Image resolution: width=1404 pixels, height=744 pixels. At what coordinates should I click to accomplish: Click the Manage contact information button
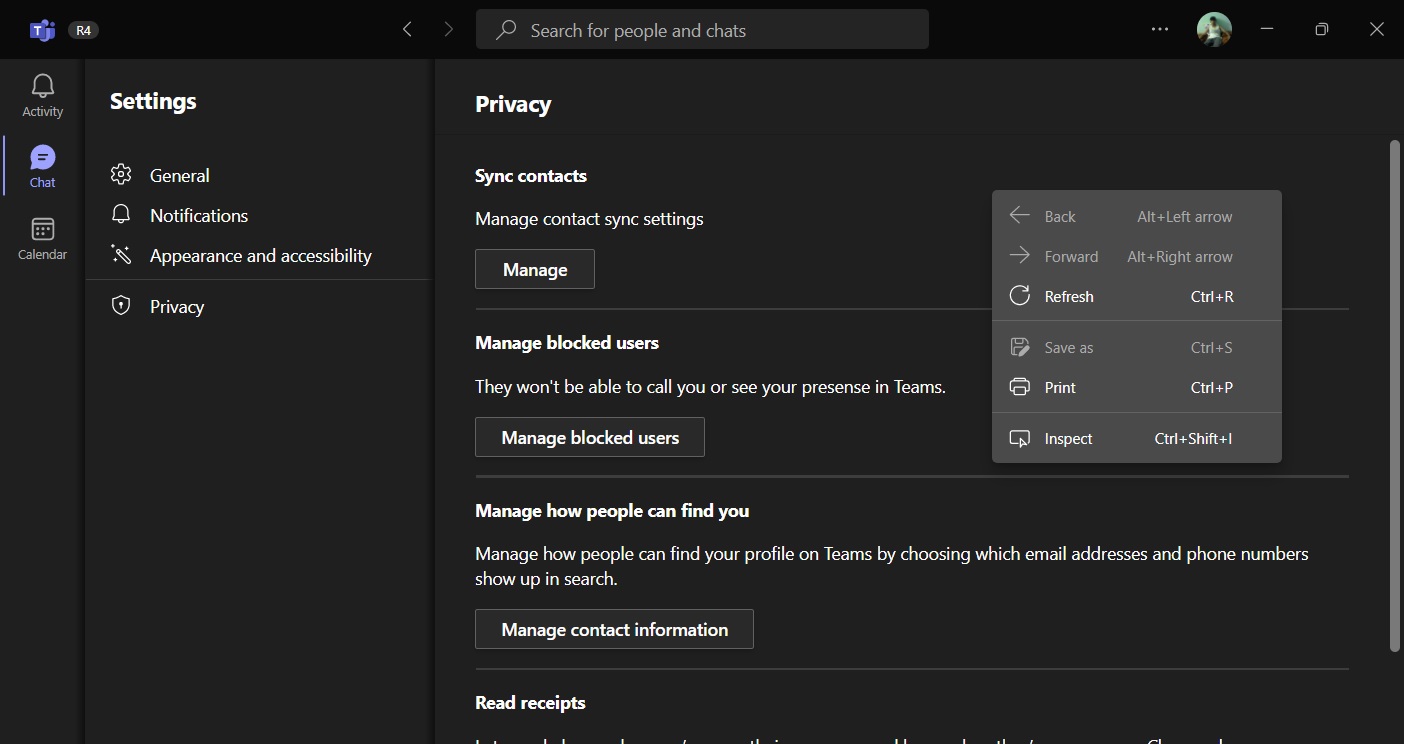(614, 629)
